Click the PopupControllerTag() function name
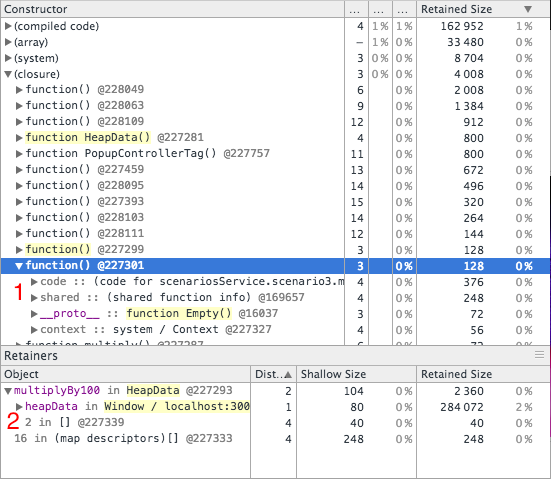The image size is (551, 479). click(150, 154)
